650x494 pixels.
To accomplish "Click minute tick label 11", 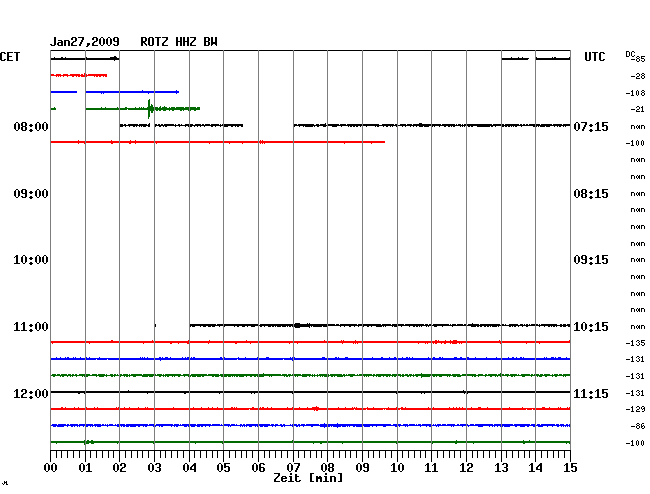I will pos(431,467).
